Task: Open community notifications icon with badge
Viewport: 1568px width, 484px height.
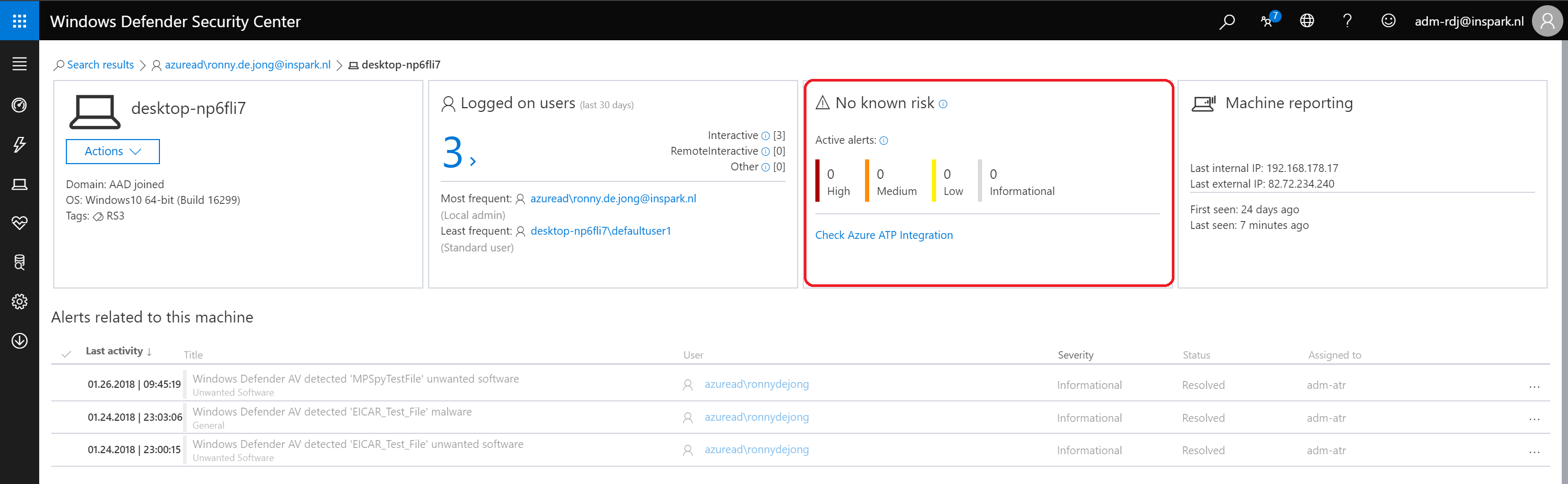Action: click(x=1268, y=21)
